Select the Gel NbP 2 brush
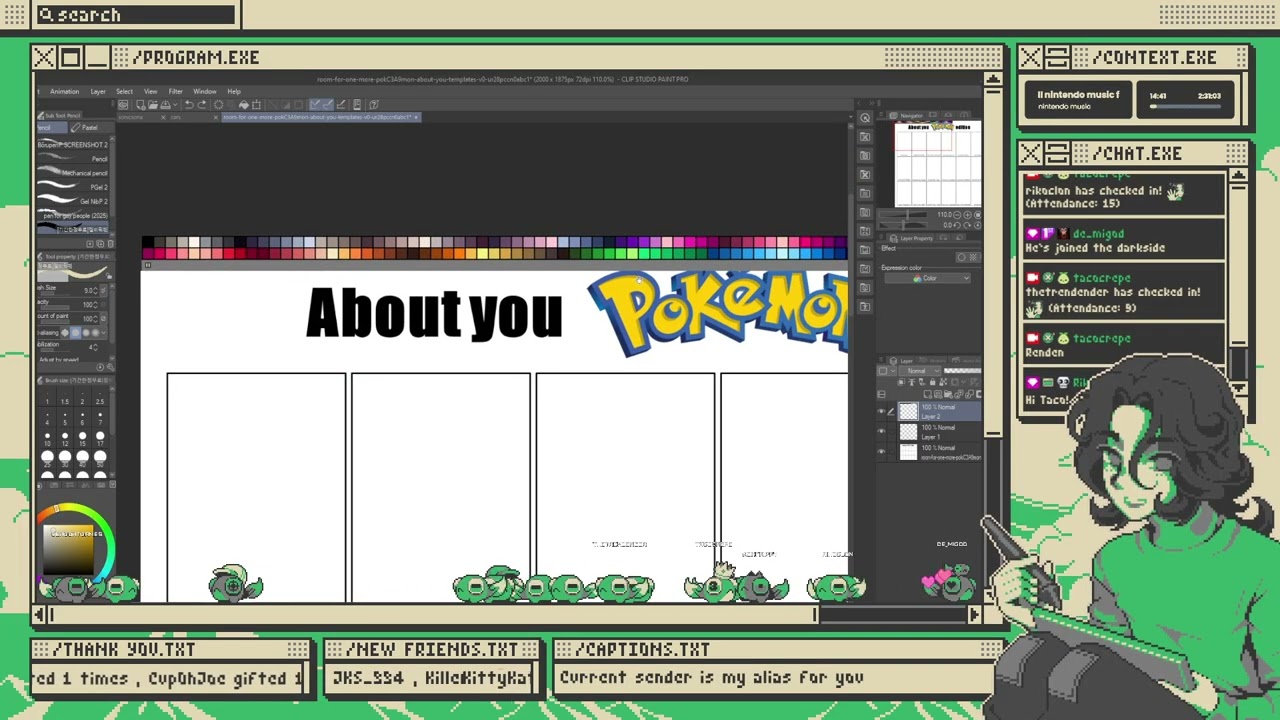This screenshot has width=1280, height=720. (x=72, y=201)
